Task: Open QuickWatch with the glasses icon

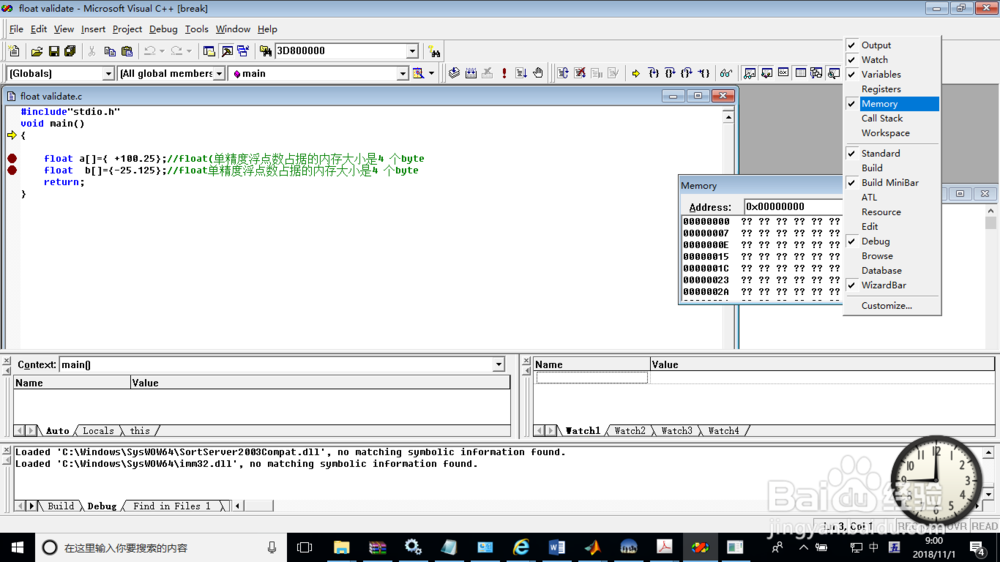Action: tap(726, 73)
